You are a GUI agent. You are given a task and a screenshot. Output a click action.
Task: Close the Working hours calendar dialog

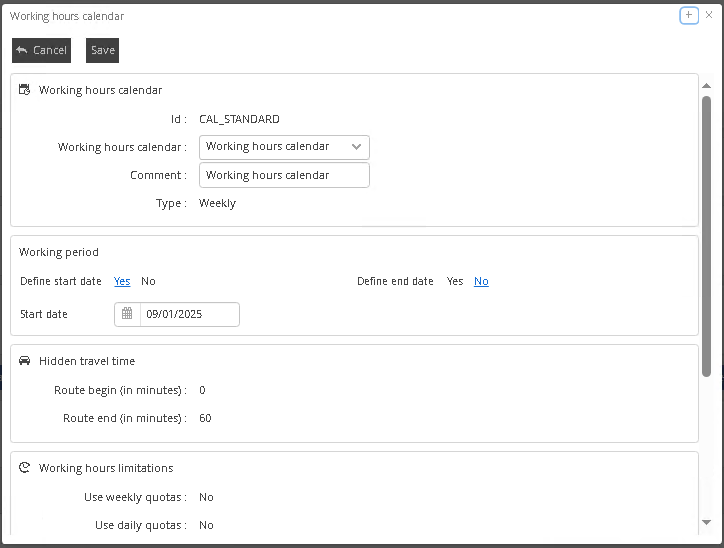coord(709,15)
